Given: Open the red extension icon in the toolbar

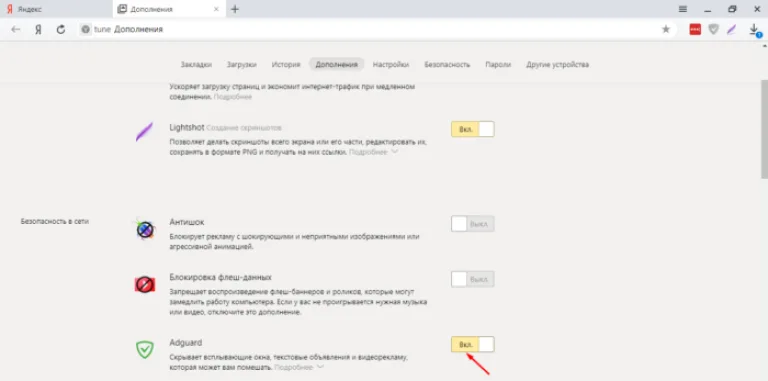Looking at the screenshot, I should pyautogui.click(x=695, y=29).
